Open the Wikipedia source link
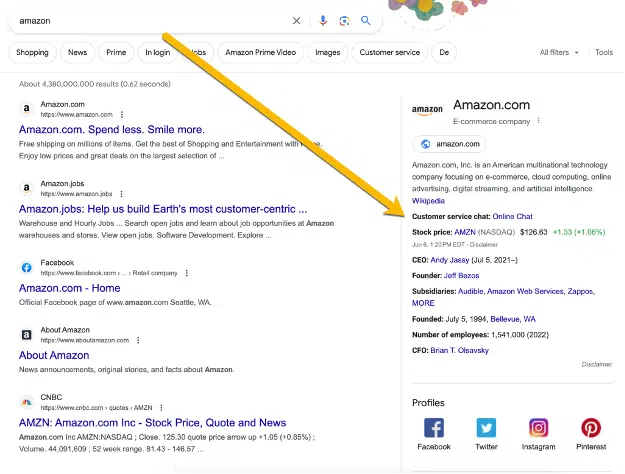Screen dimensions: 625x474 click(430, 201)
